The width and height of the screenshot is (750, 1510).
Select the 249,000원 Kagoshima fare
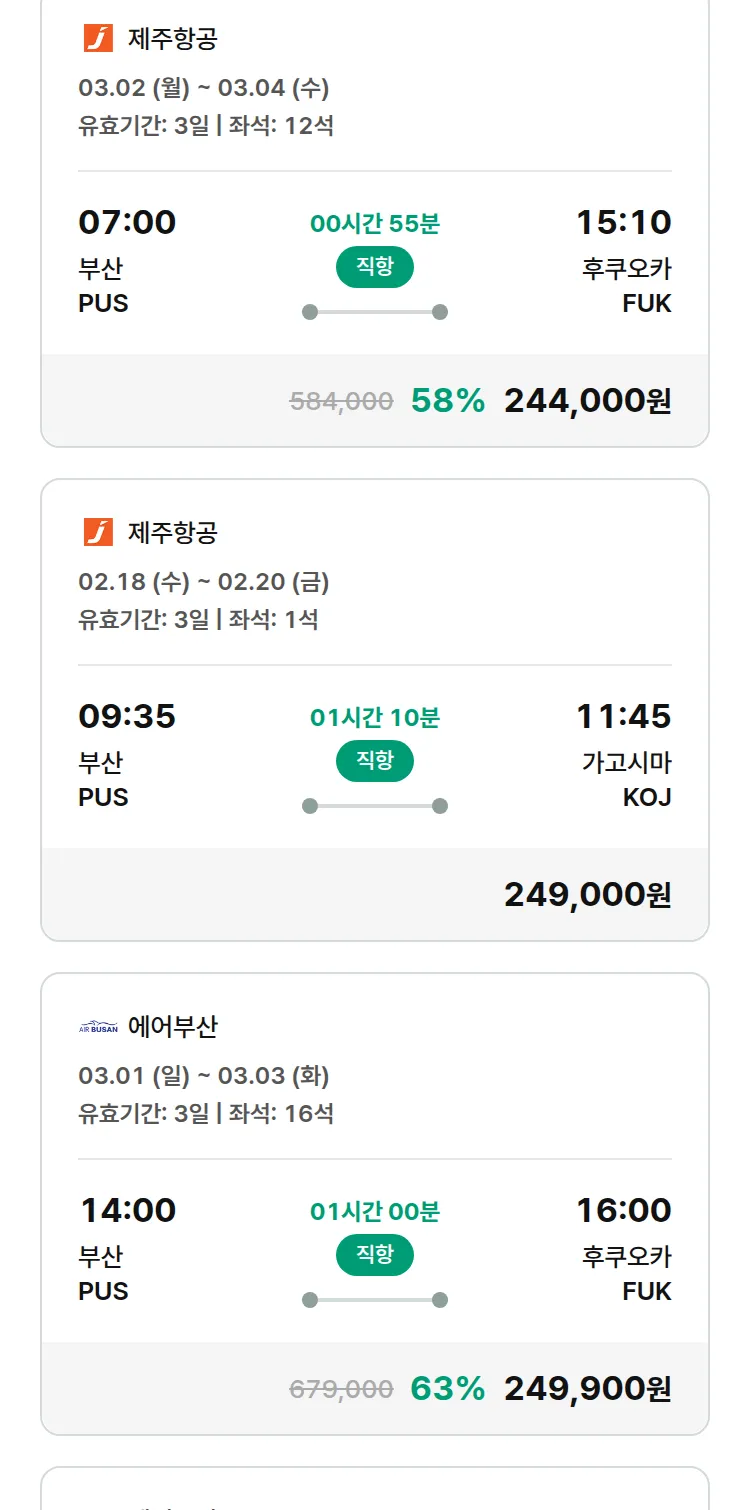tap(587, 895)
